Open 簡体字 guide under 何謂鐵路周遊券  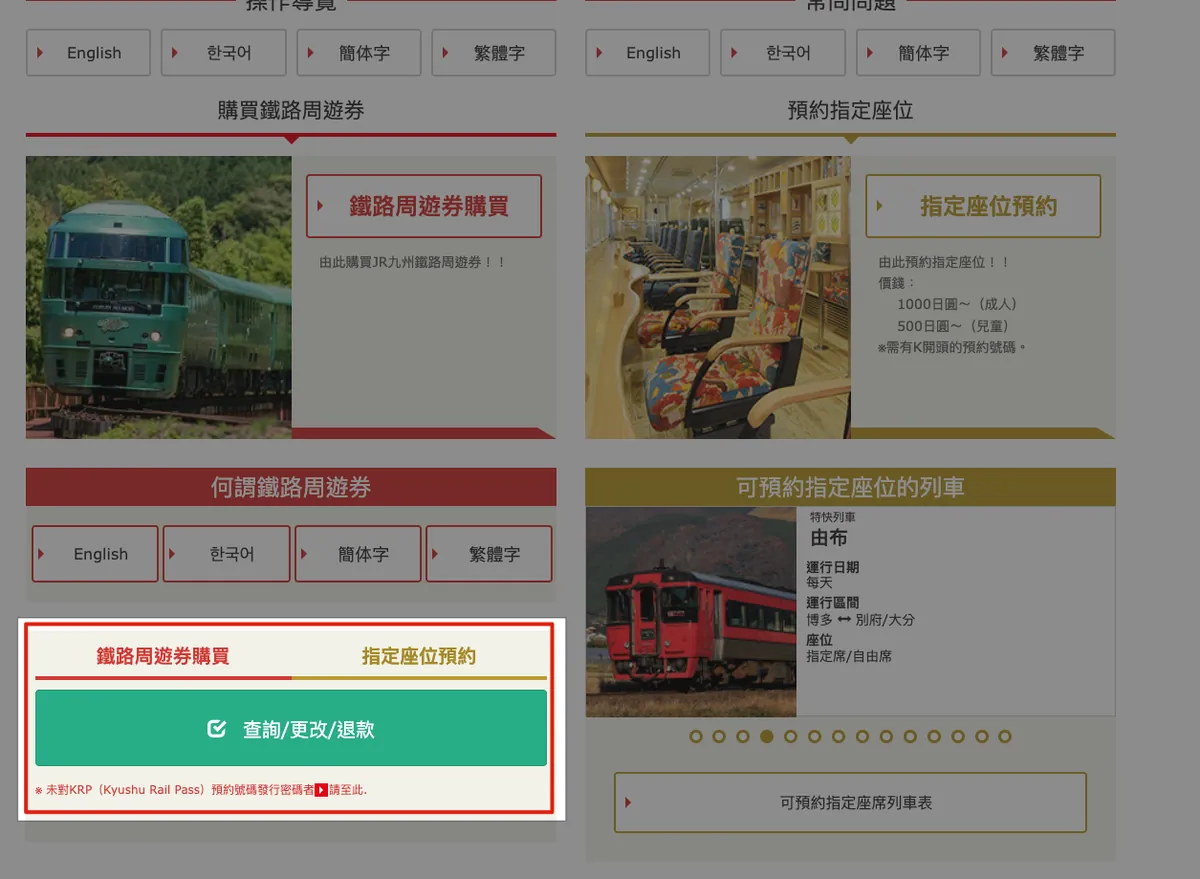tap(357, 554)
